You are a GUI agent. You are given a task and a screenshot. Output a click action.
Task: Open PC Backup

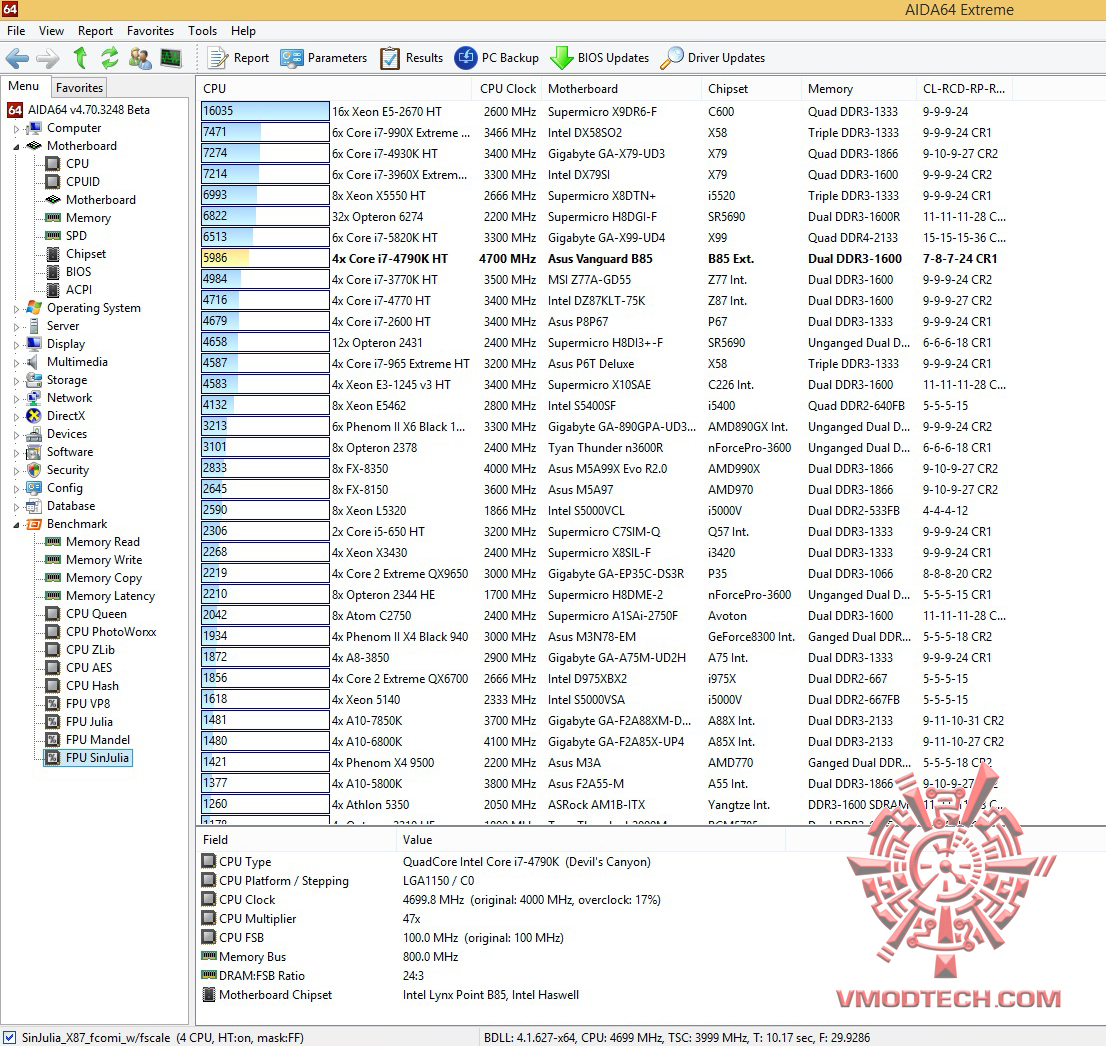[x=497, y=58]
